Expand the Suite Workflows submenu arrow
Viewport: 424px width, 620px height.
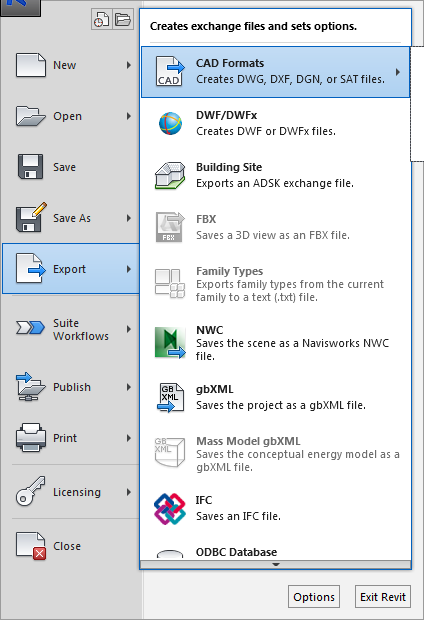coord(129,329)
